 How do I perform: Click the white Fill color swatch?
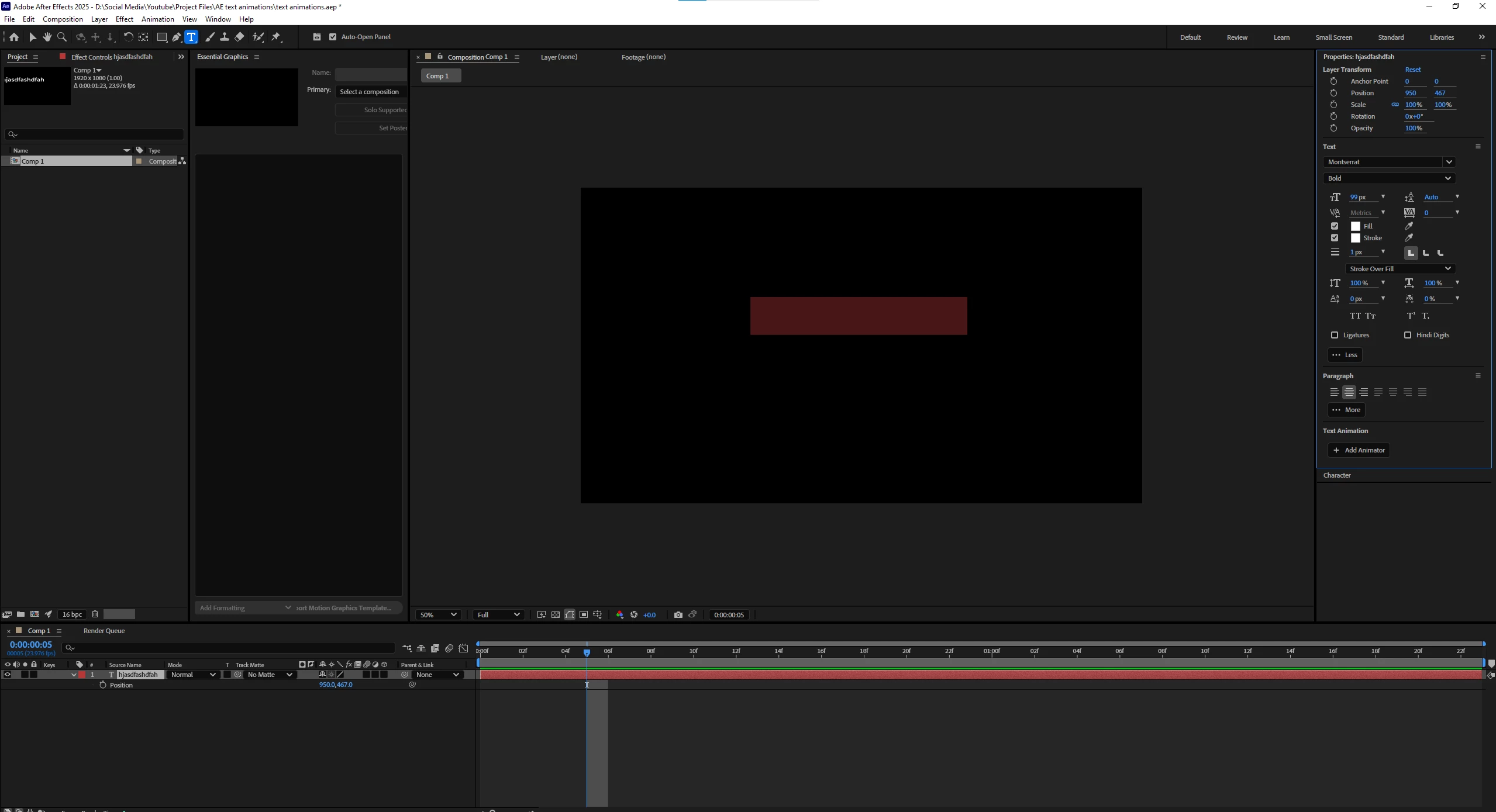point(1355,226)
